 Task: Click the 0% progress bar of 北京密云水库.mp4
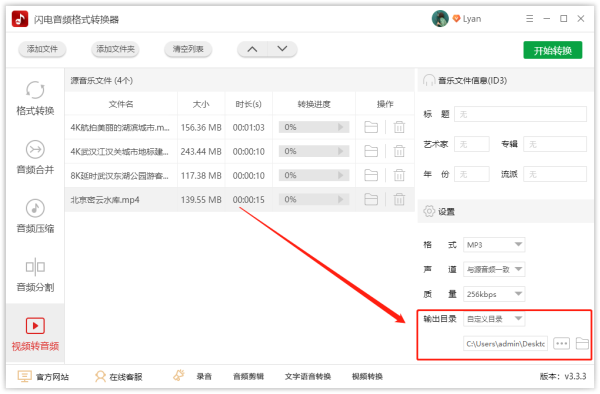point(314,199)
